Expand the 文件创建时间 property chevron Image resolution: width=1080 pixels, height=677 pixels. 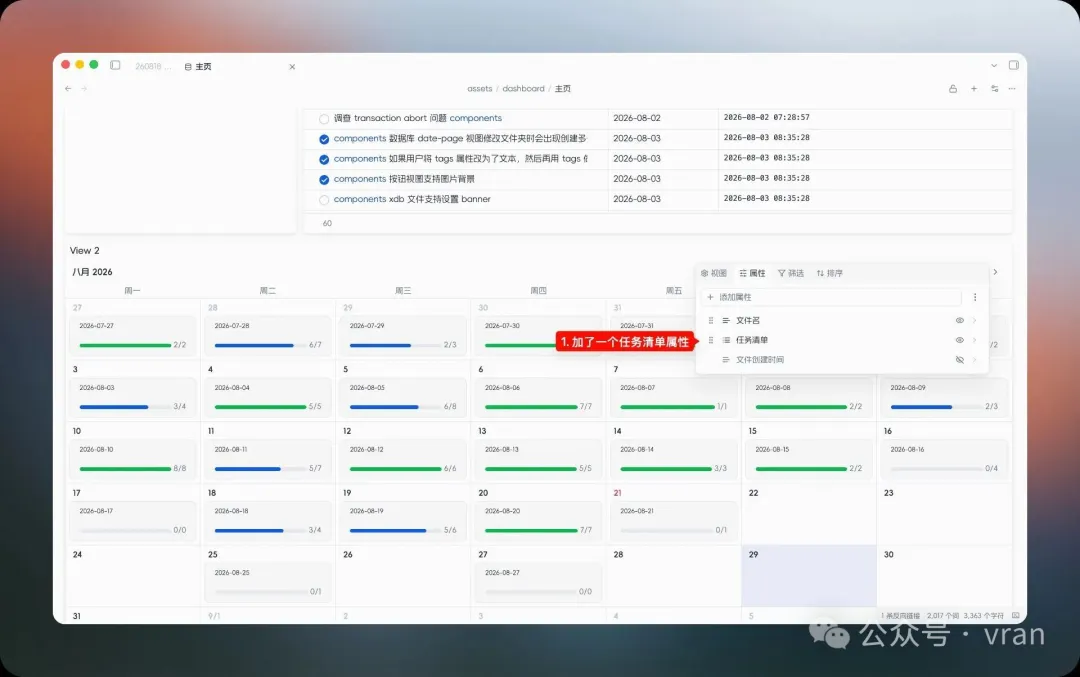975,360
